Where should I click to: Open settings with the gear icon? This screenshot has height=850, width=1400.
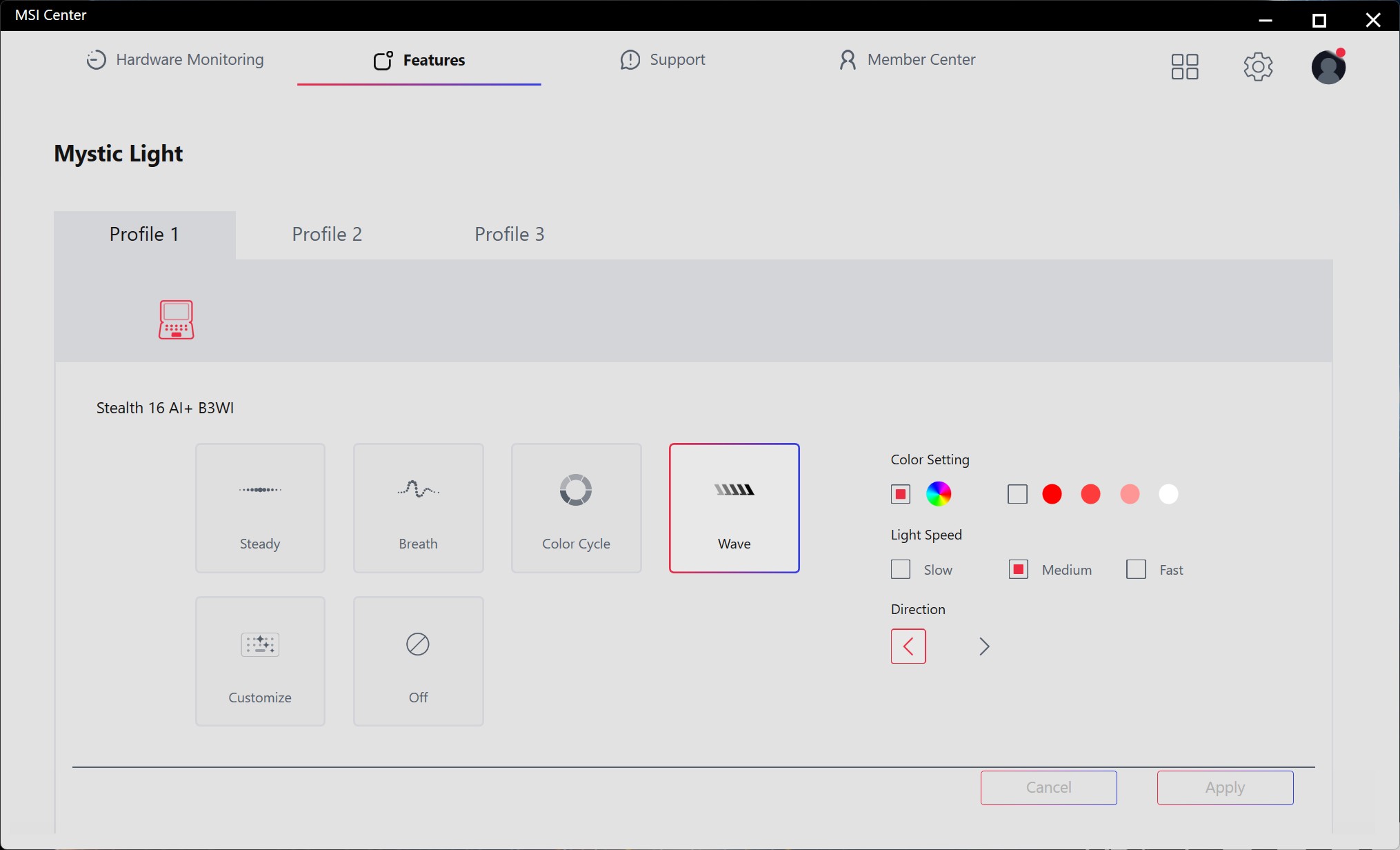click(1258, 67)
